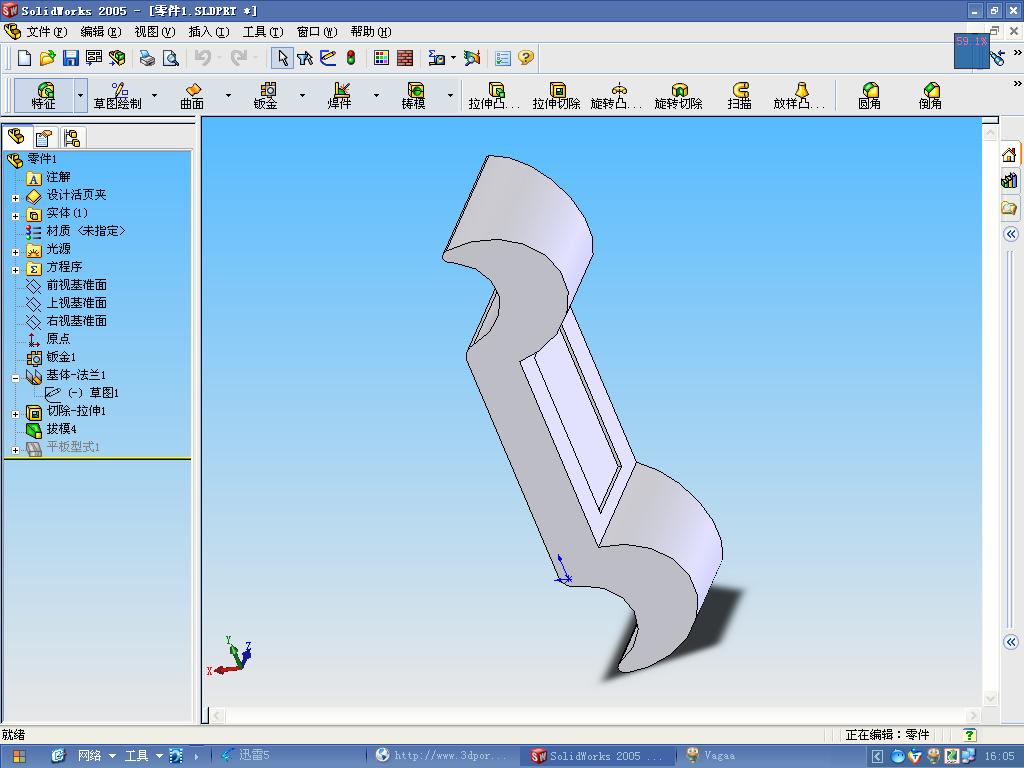Open the 视图(V) menu

point(155,31)
